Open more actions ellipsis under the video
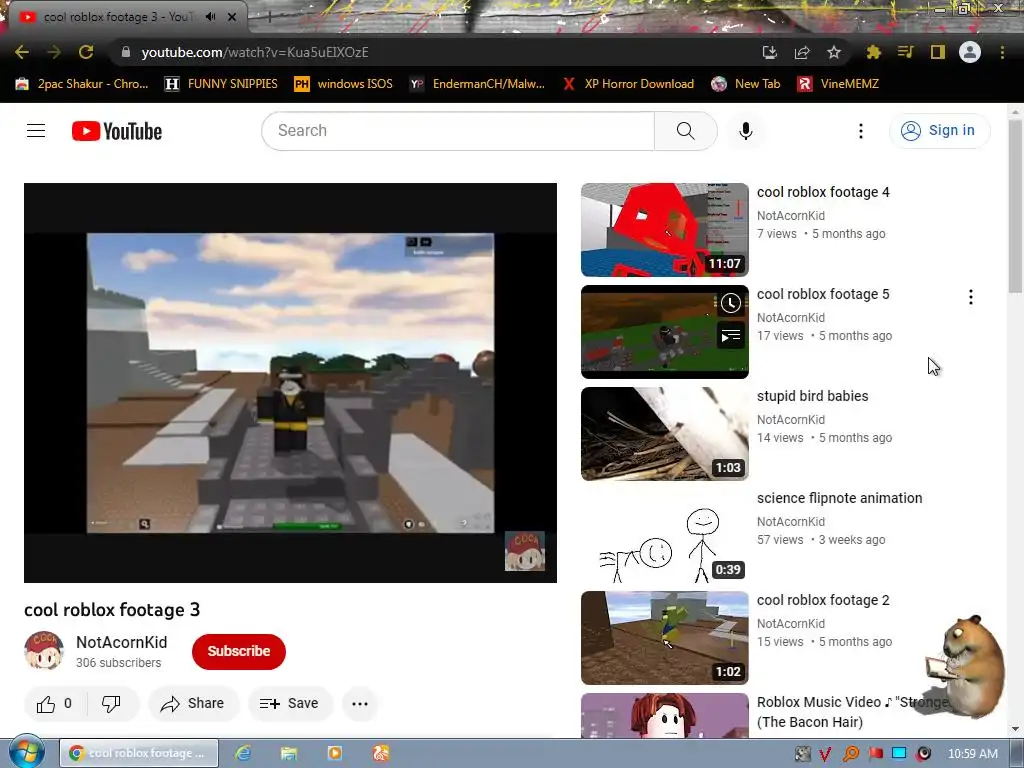Image resolution: width=1024 pixels, height=768 pixels. 360,703
